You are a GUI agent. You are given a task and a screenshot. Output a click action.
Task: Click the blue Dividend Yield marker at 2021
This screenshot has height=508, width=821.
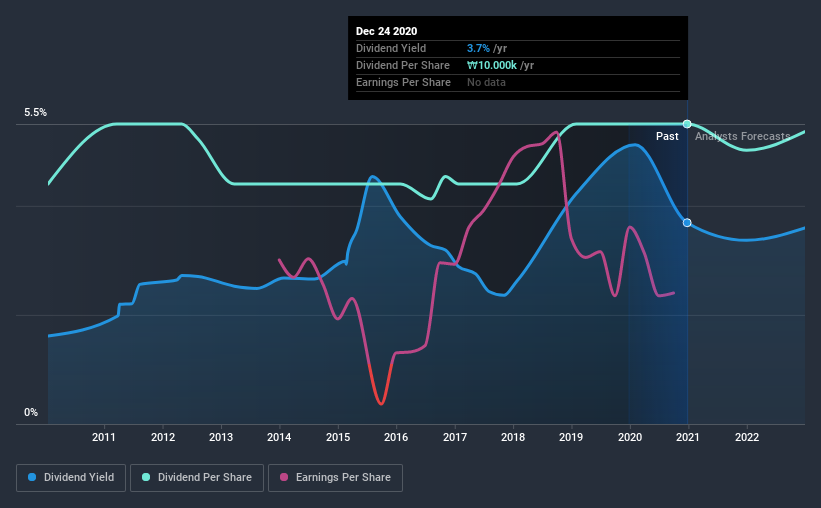point(687,223)
